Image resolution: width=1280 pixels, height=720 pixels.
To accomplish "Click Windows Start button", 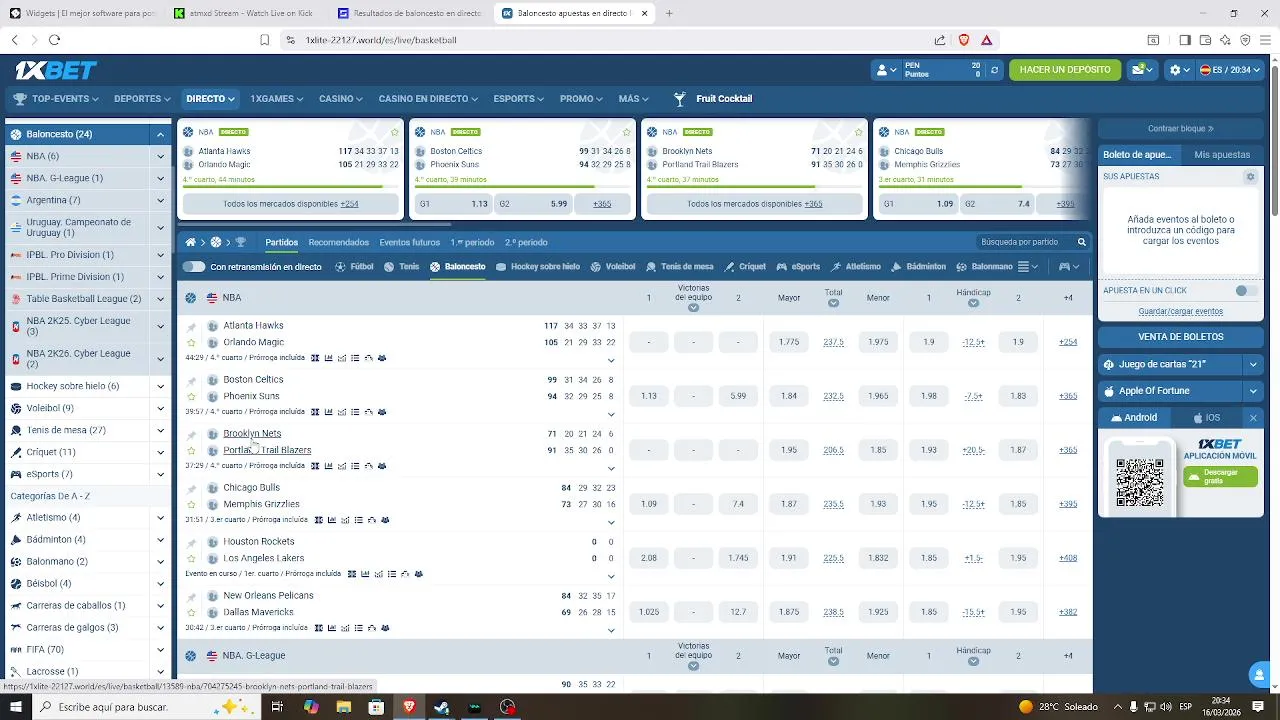I will coord(16,707).
